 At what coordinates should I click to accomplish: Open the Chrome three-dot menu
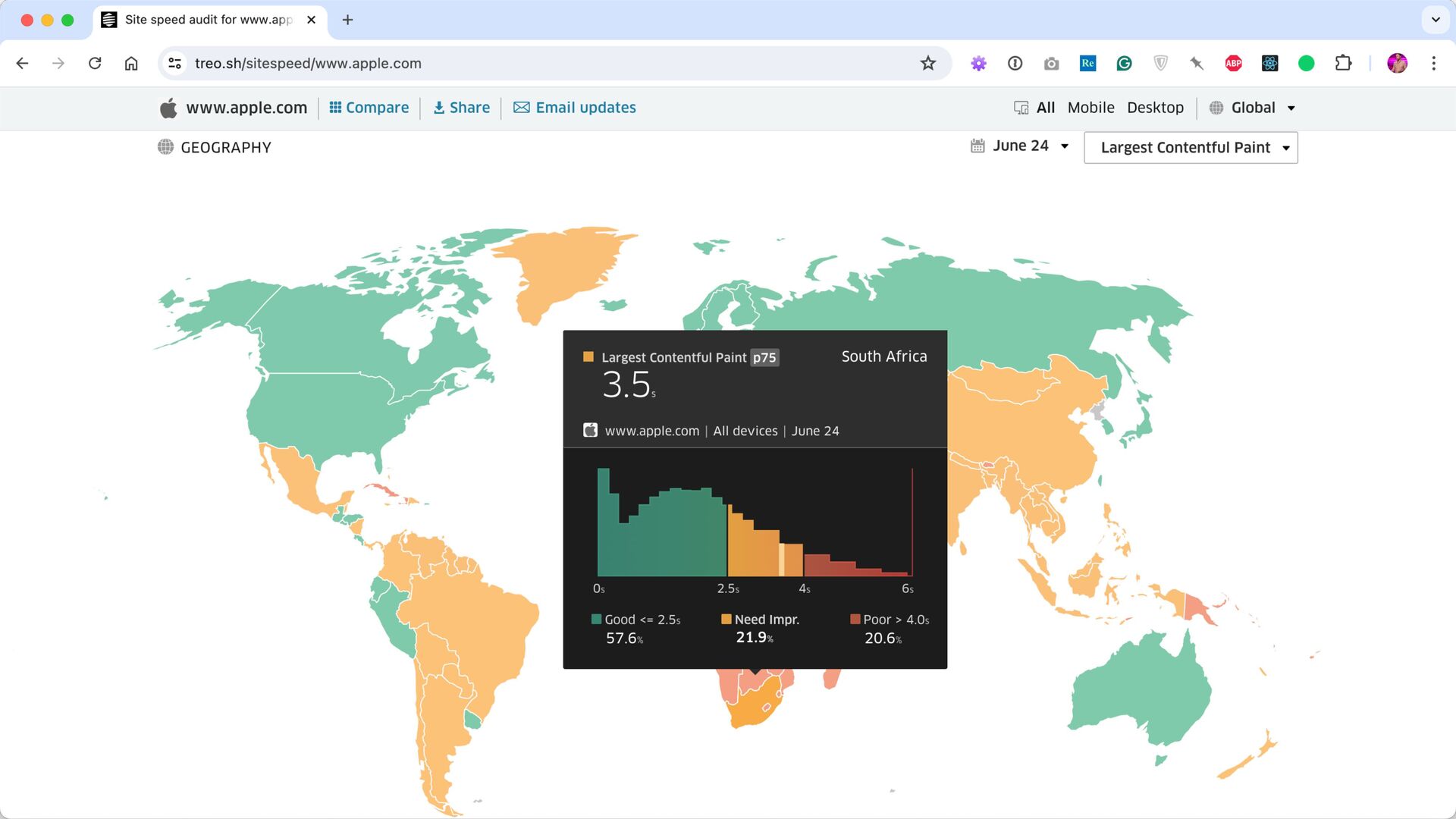pyautogui.click(x=1434, y=64)
